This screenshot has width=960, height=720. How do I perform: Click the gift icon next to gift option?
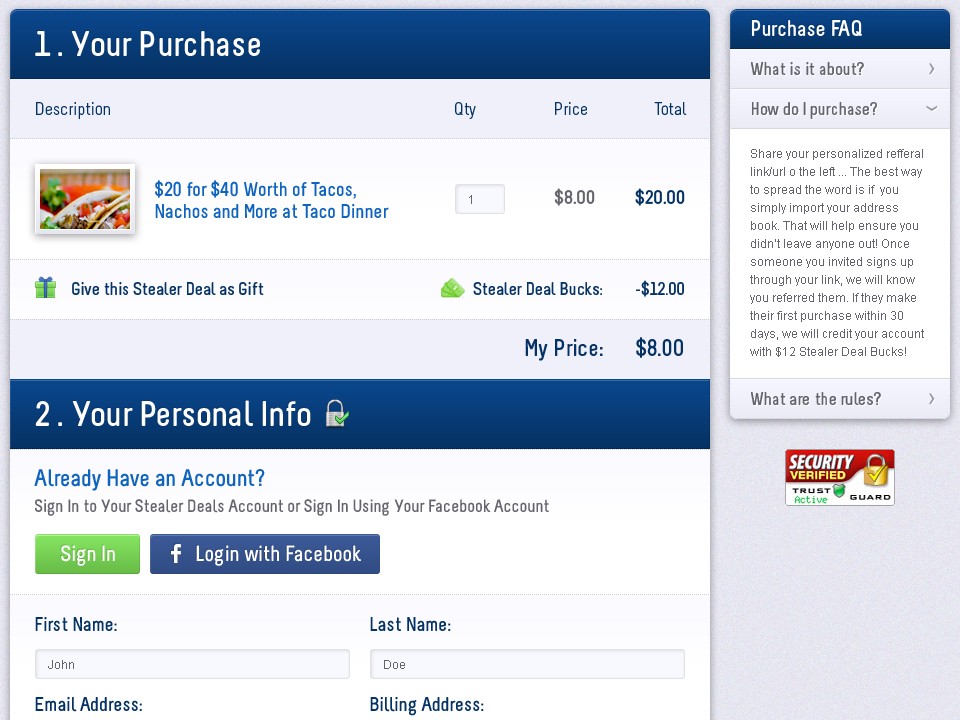point(45,288)
